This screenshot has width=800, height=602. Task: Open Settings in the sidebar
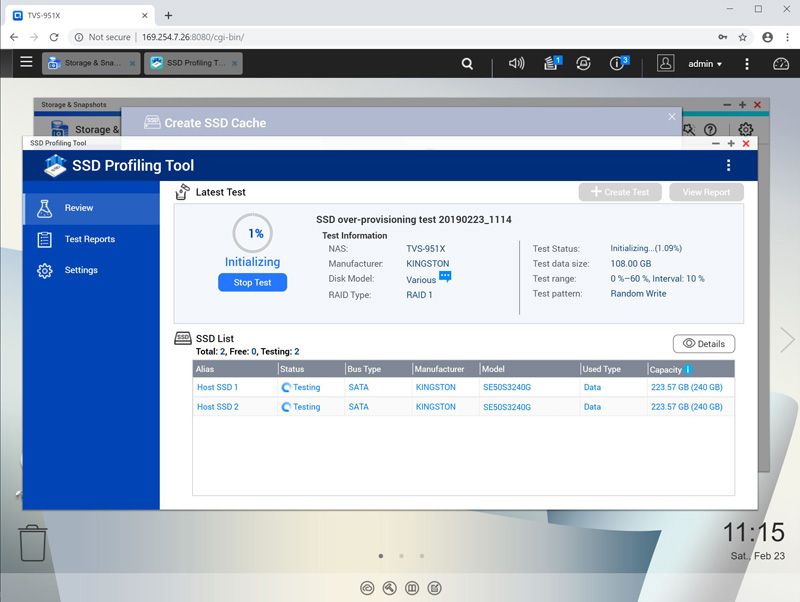click(x=81, y=270)
